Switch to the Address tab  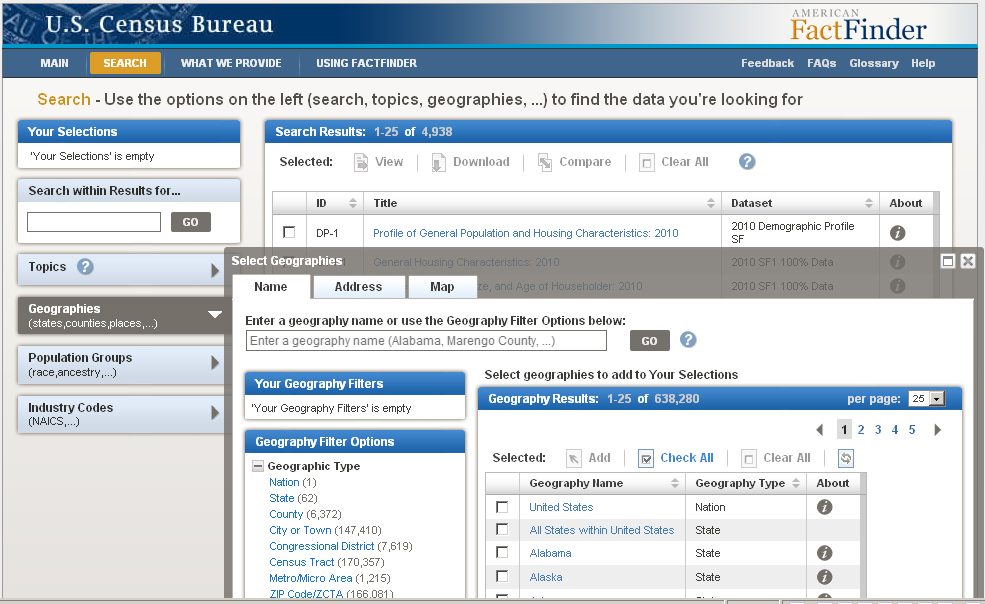click(359, 287)
